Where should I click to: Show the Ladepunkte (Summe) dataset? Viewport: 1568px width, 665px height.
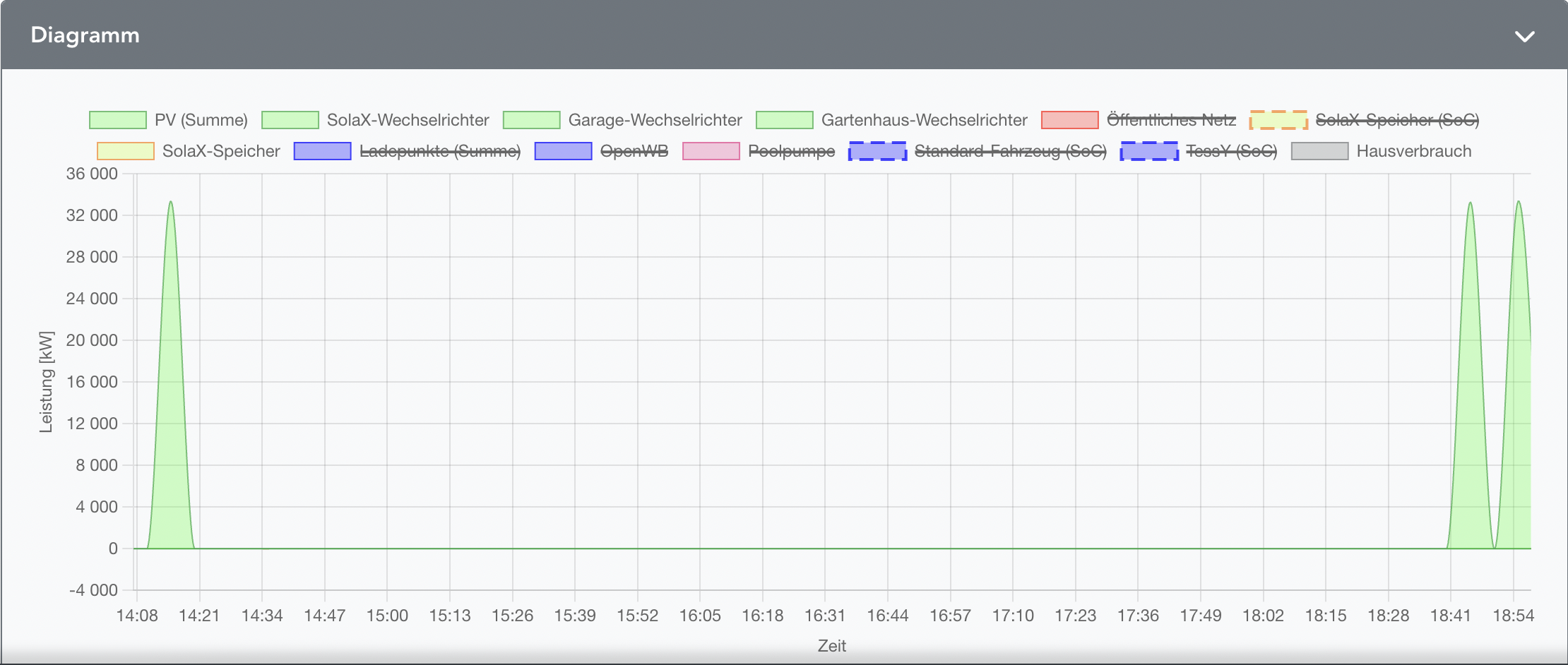click(439, 151)
